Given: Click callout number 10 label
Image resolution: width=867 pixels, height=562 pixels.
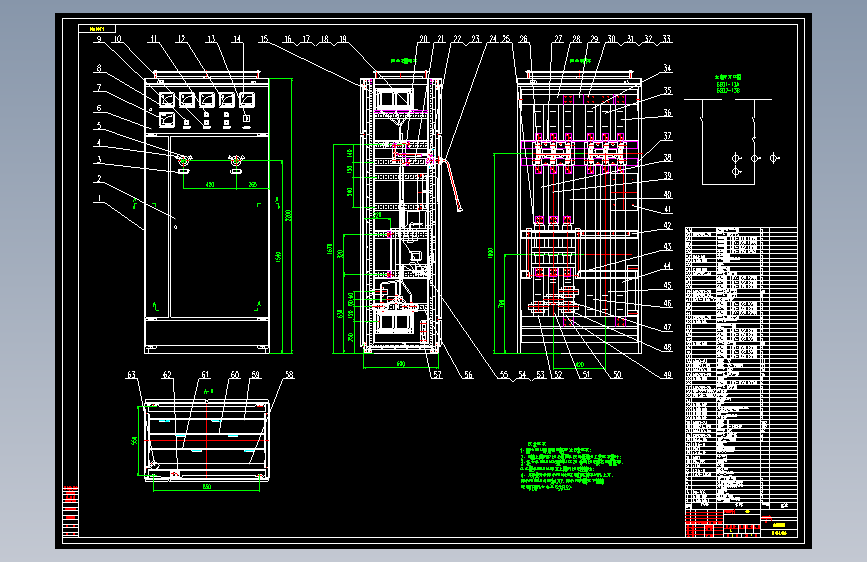Looking at the screenshot, I should point(117,39).
